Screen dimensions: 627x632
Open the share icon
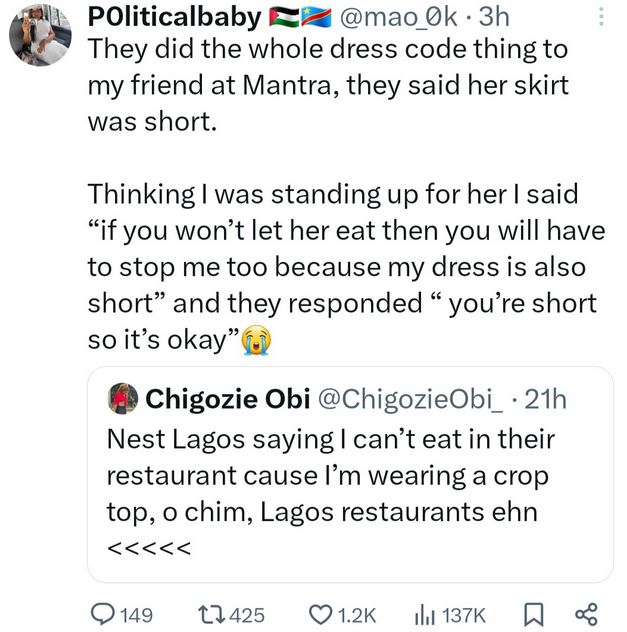(x=586, y=615)
